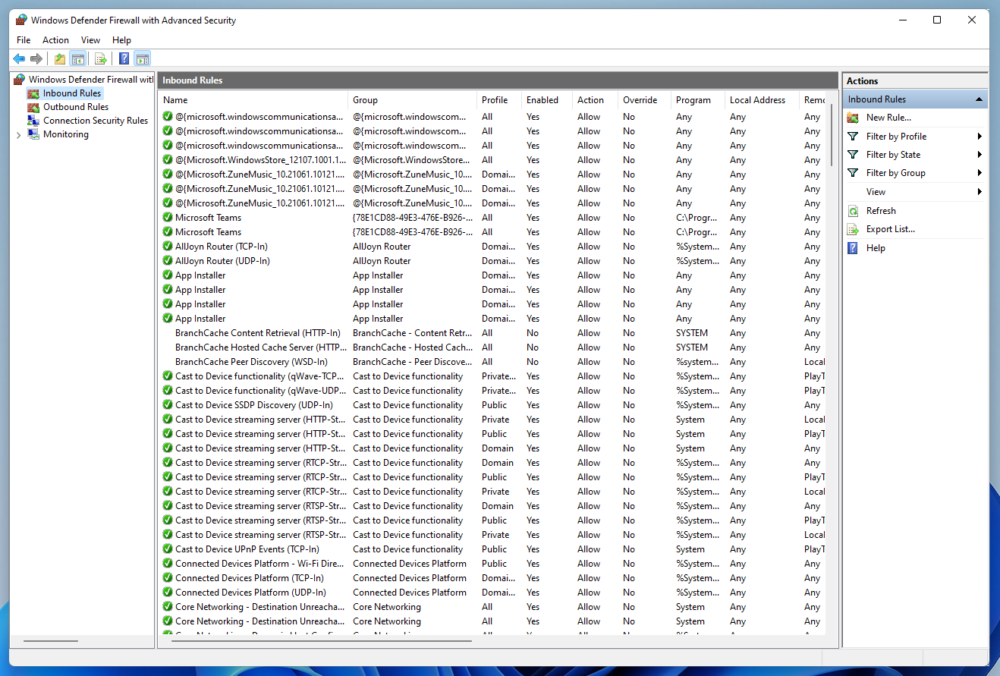Viewport: 1000px width, 676px height.
Task: Expand the Monitoring tree node
Action: tap(18, 135)
